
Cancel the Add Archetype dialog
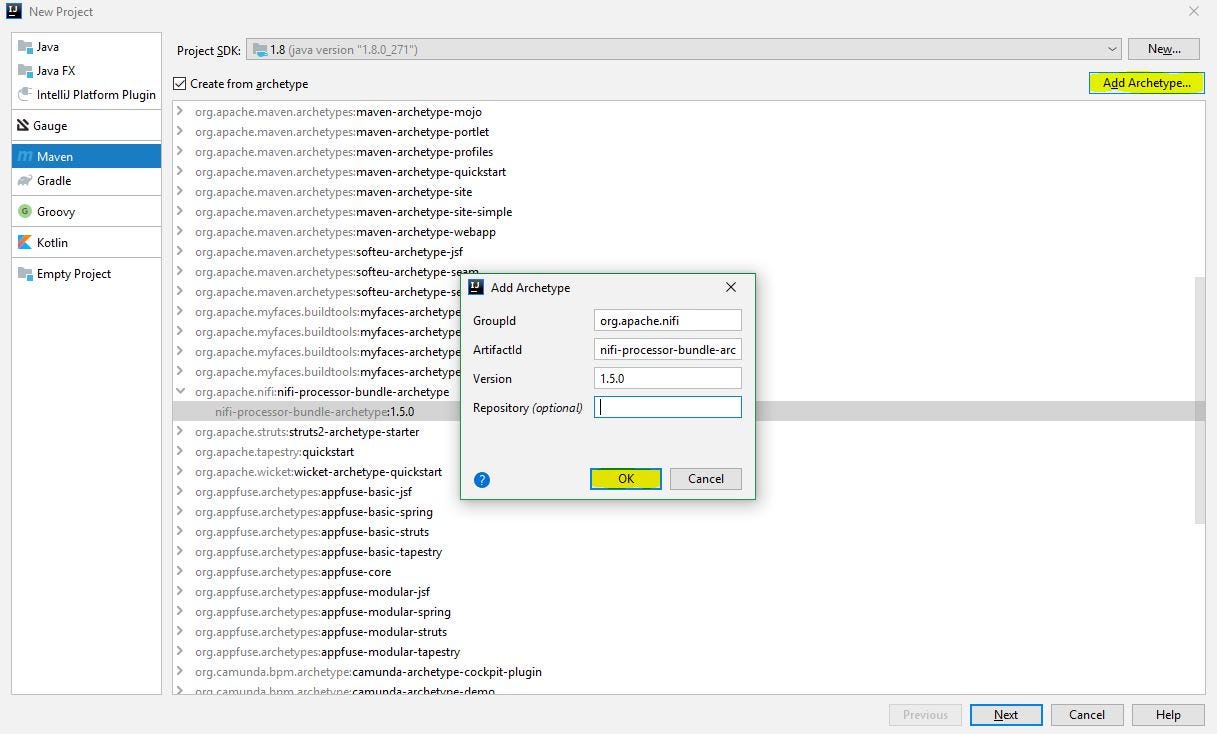coord(706,479)
